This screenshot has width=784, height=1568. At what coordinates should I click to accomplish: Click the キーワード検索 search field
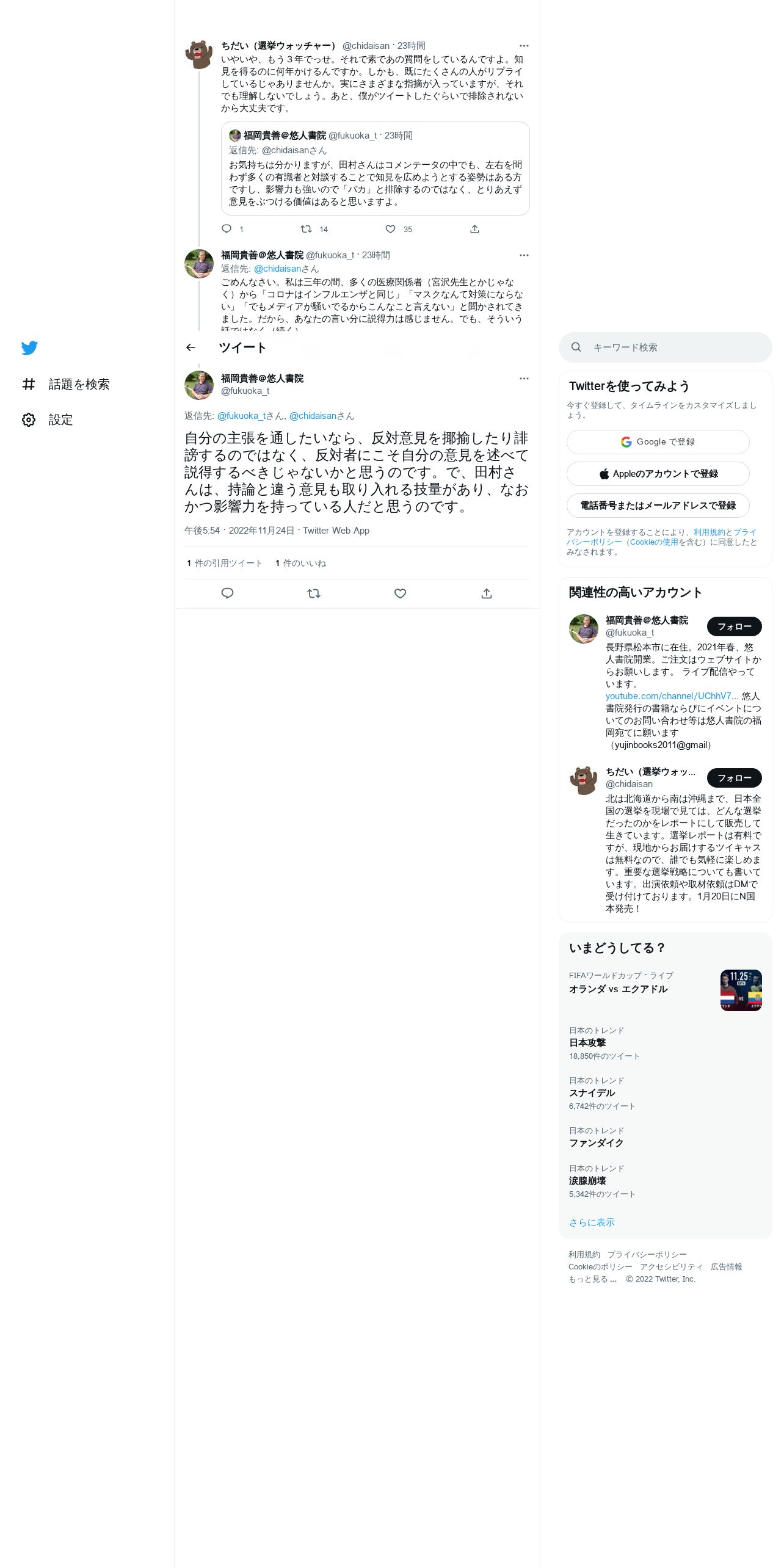(666, 347)
